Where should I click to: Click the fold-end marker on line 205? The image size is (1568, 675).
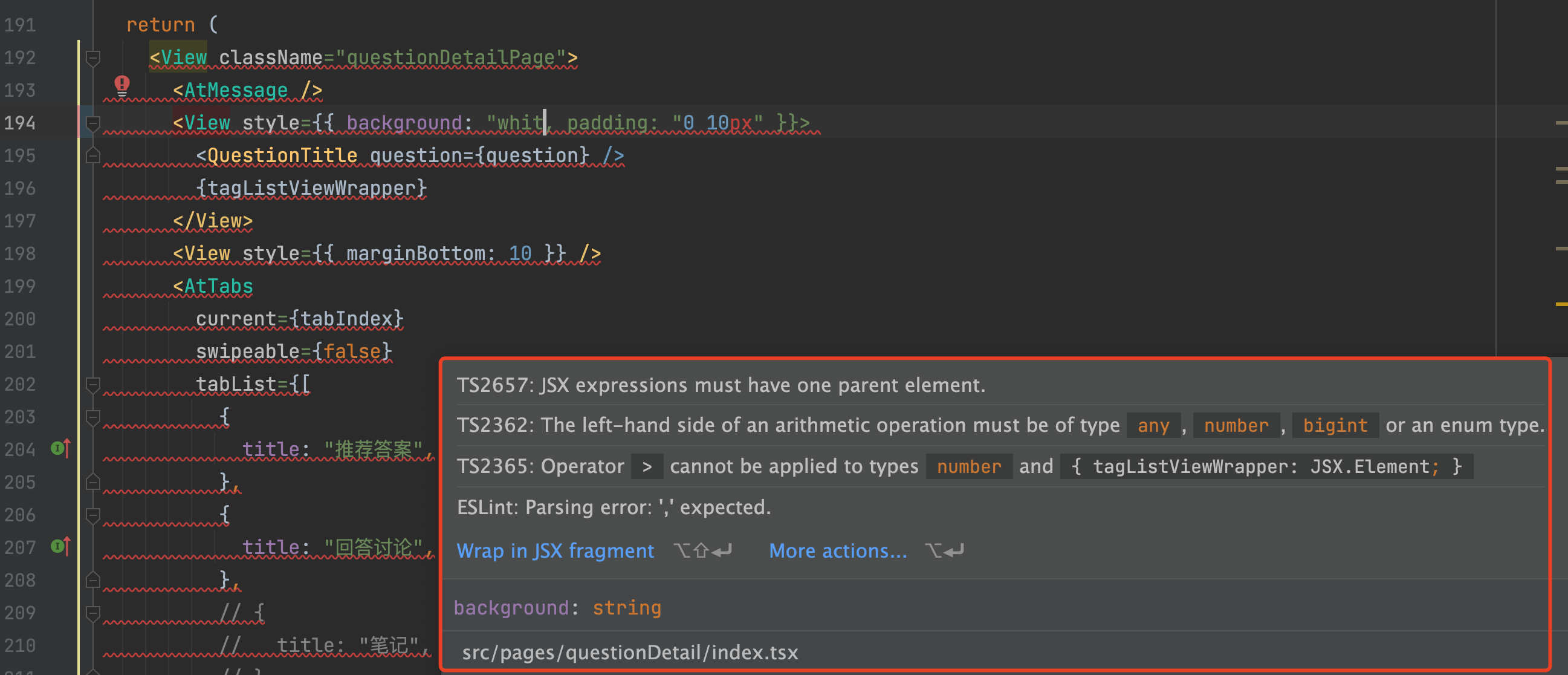92,483
